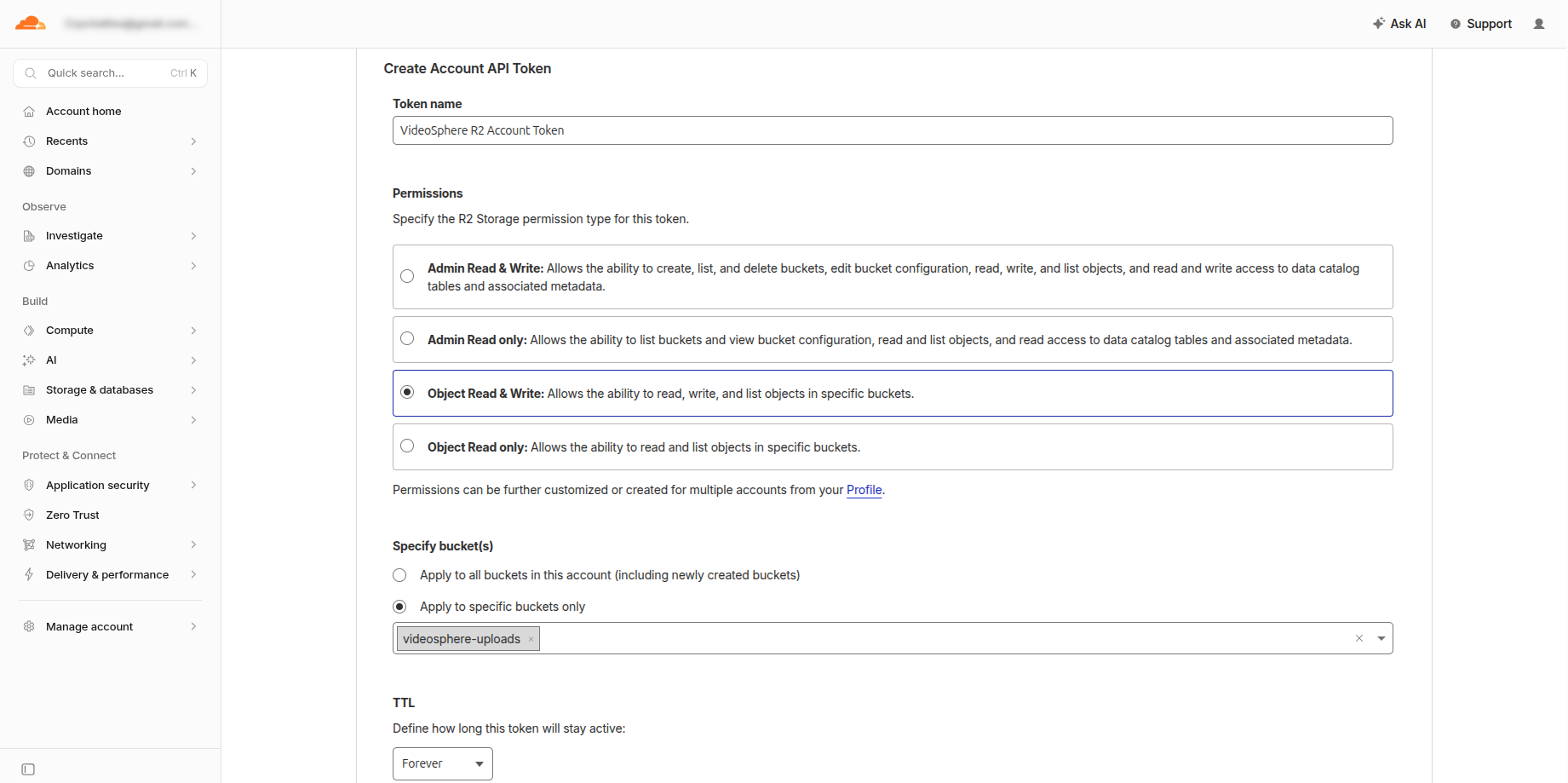Expand the Domains chevron
Image resolution: width=1568 pixels, height=783 pixels.
(x=193, y=171)
